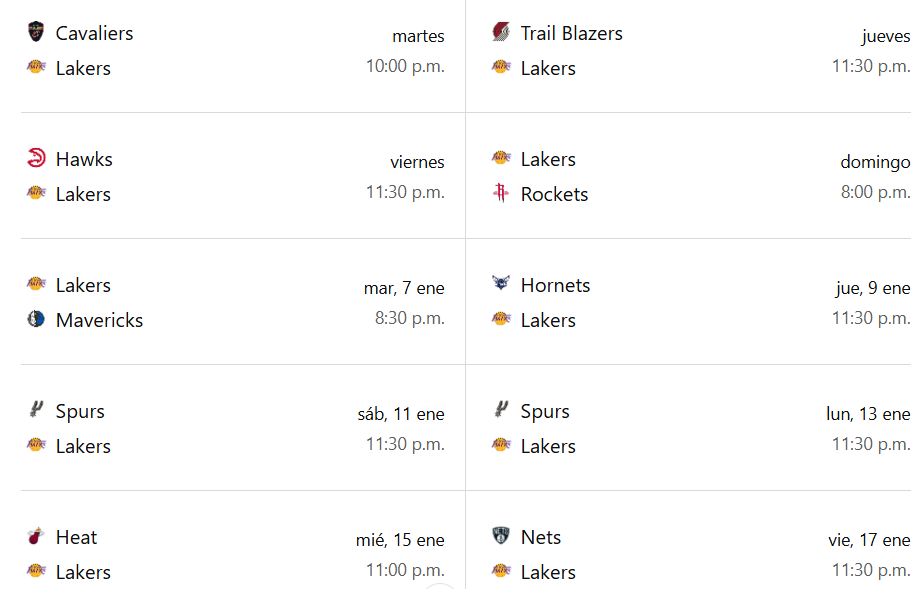This screenshot has height=589, width=924.
Task: Select the vie, 17 ene Nets game date
Action: click(869, 540)
